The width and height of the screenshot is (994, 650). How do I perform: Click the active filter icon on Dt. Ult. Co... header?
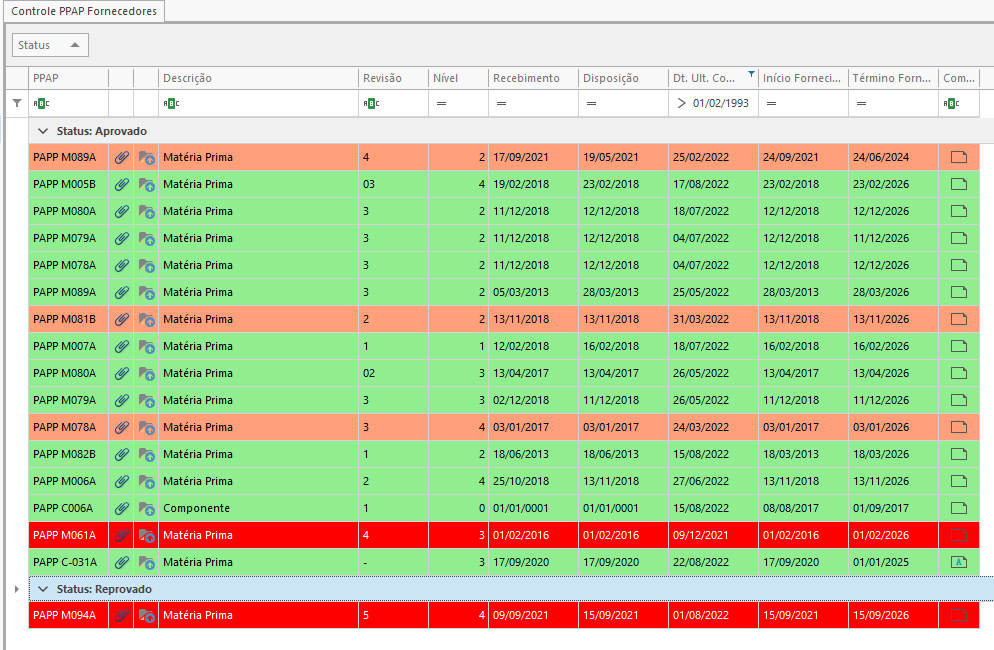(751, 74)
